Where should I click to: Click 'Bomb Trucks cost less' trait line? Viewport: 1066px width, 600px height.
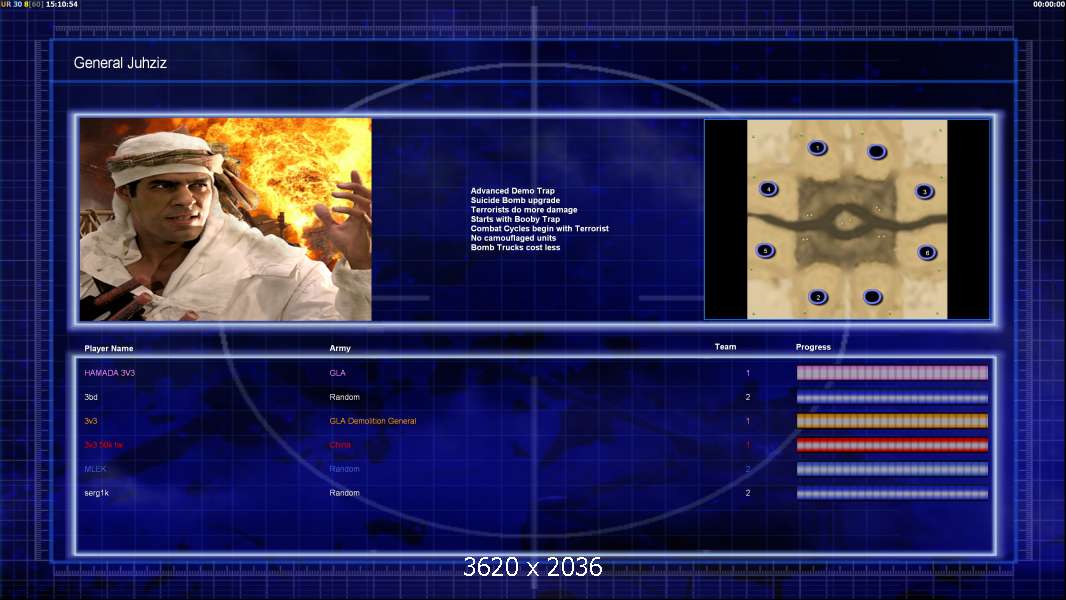tap(515, 248)
